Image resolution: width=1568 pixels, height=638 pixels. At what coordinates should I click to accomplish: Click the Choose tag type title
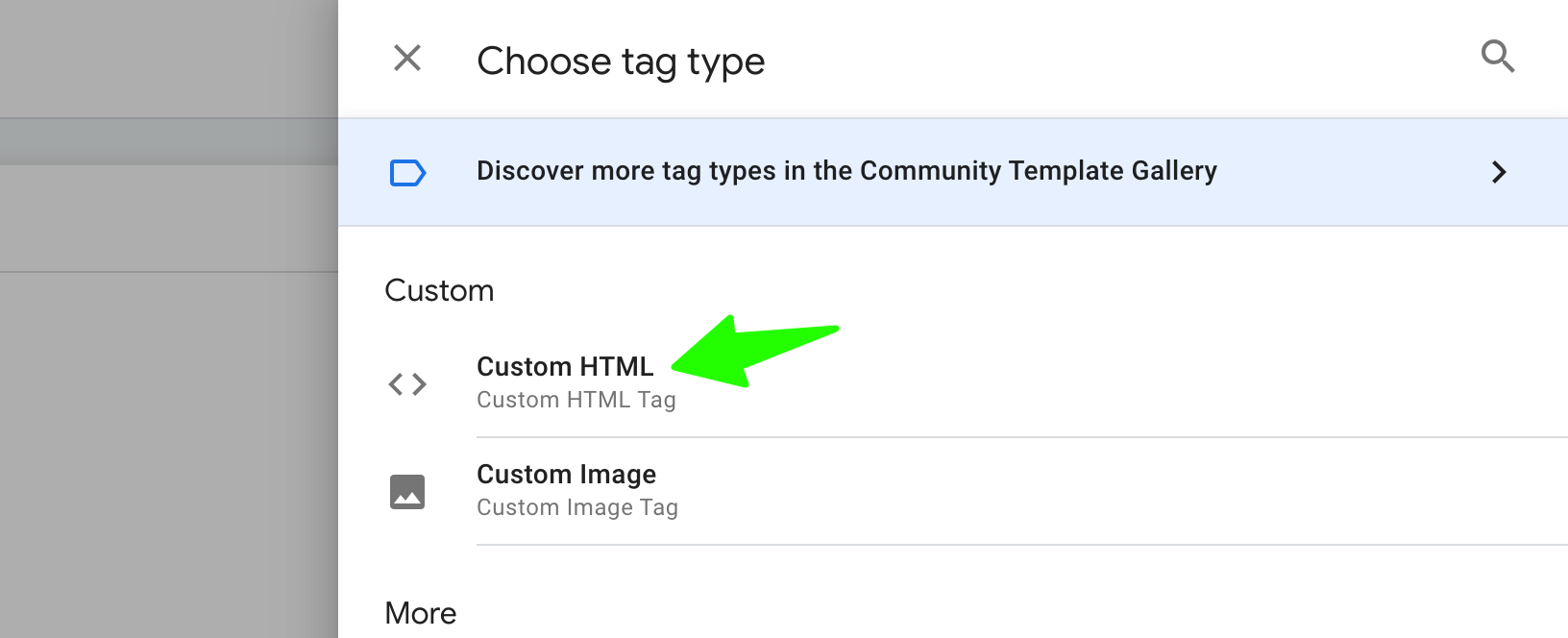click(620, 61)
